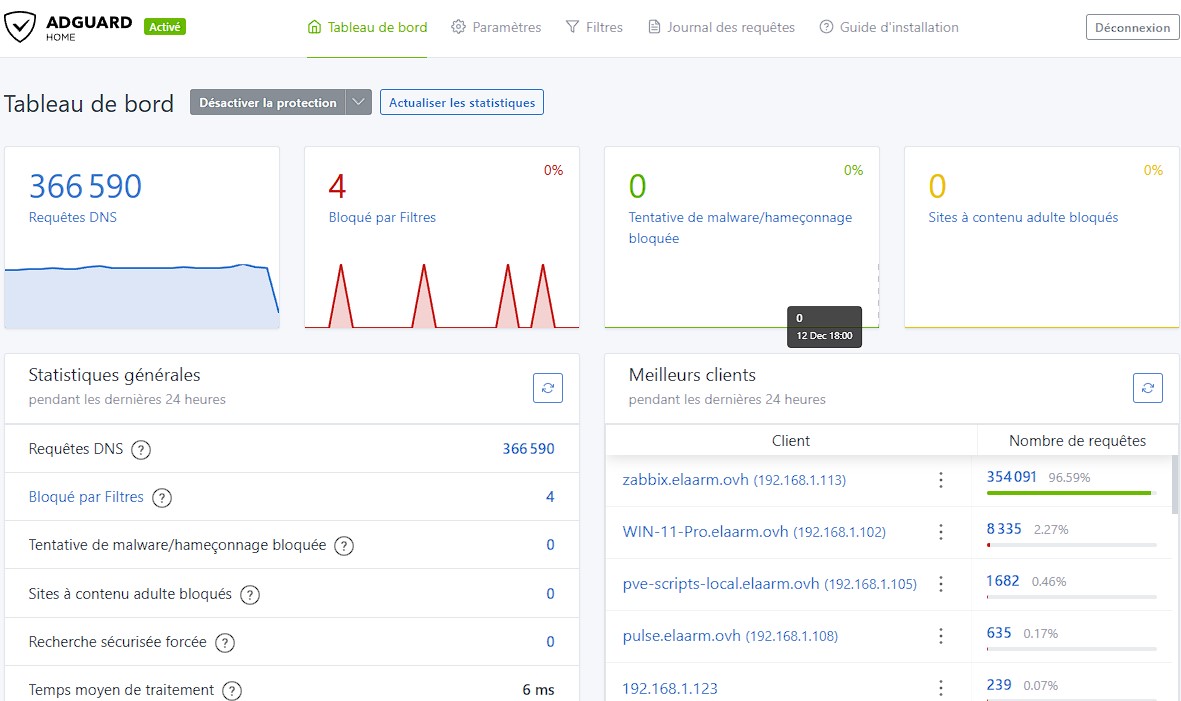Screen dimensions: 1181x701
Task: Click help icon beside Temps moyen de traitement
Action: pyautogui.click(x=232, y=690)
